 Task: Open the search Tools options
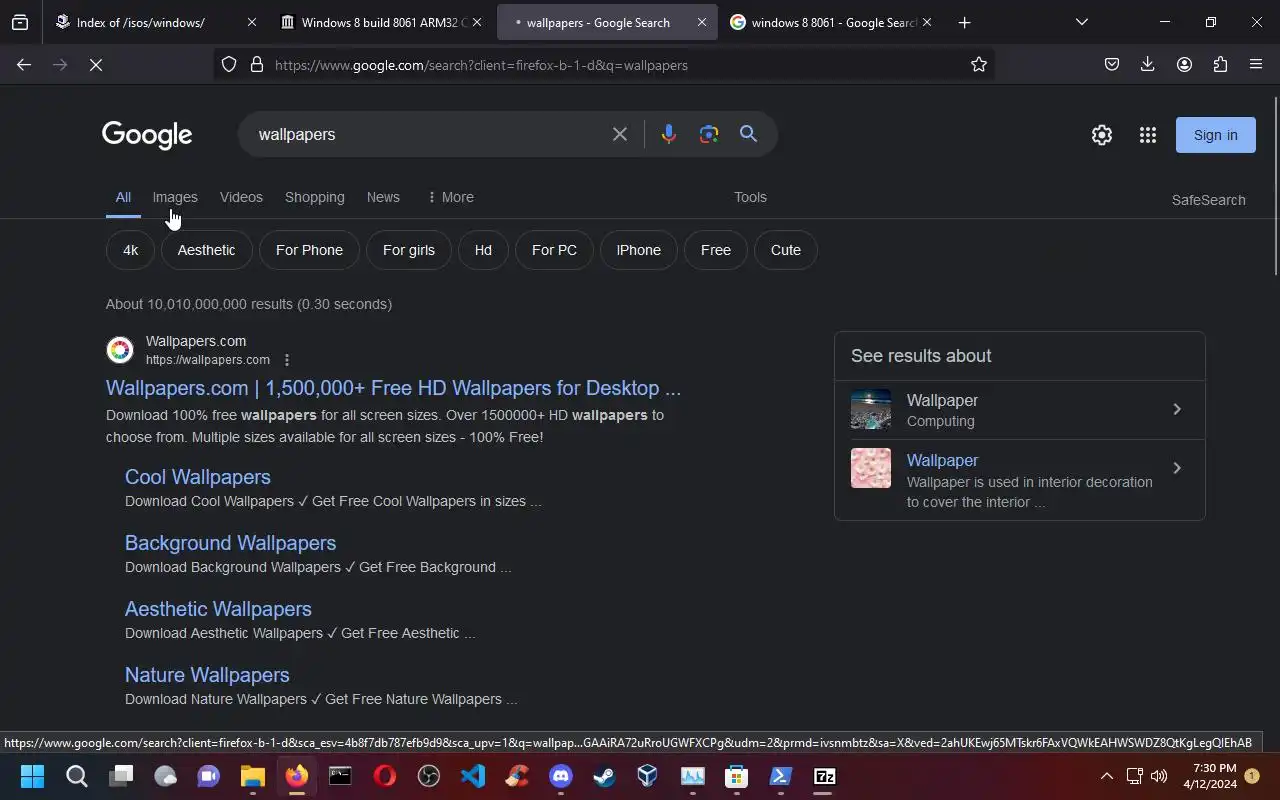pos(750,197)
